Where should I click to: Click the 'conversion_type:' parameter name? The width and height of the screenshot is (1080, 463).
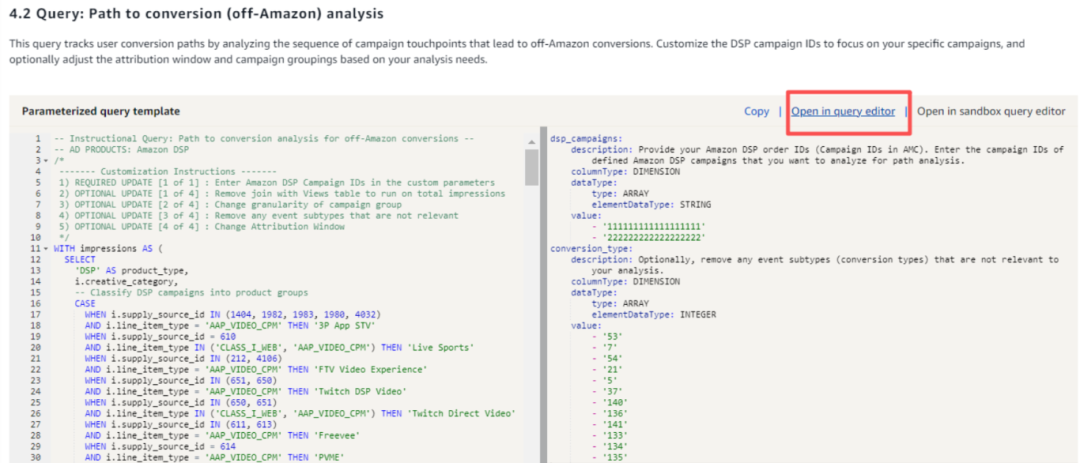pos(591,249)
